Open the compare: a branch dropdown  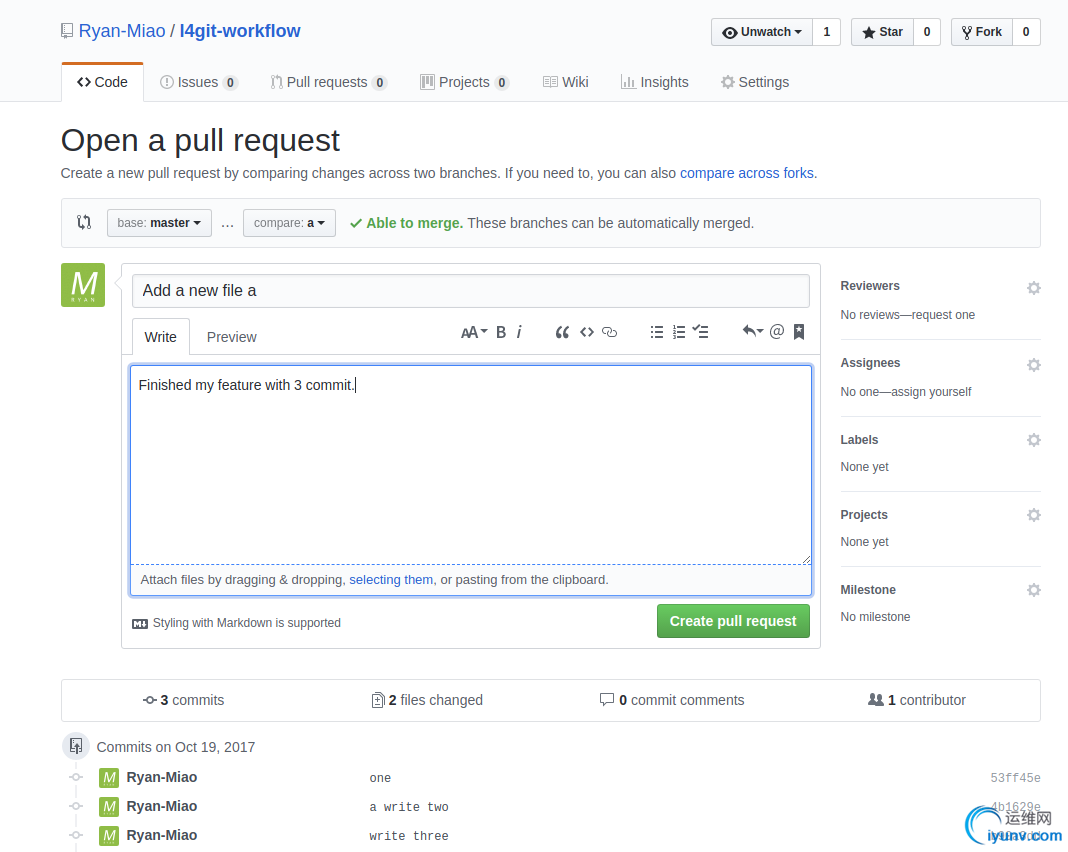click(x=289, y=223)
